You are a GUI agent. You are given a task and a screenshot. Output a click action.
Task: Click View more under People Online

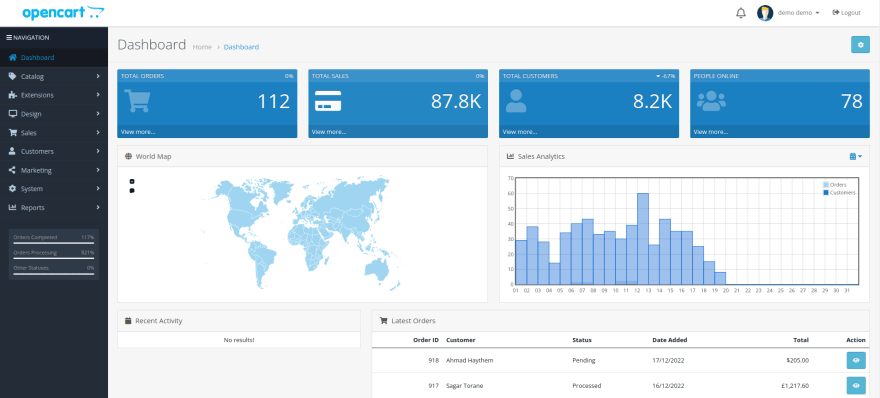click(x=711, y=132)
